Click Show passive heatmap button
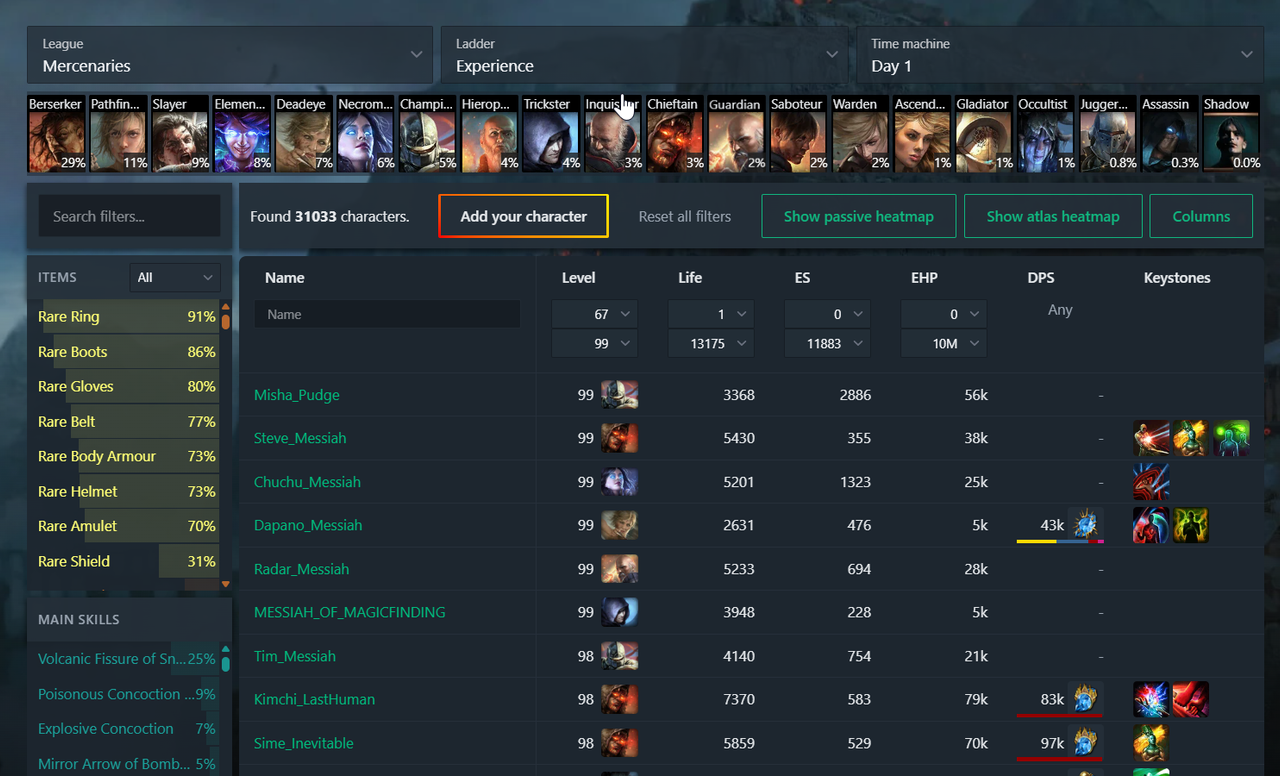 coord(859,216)
